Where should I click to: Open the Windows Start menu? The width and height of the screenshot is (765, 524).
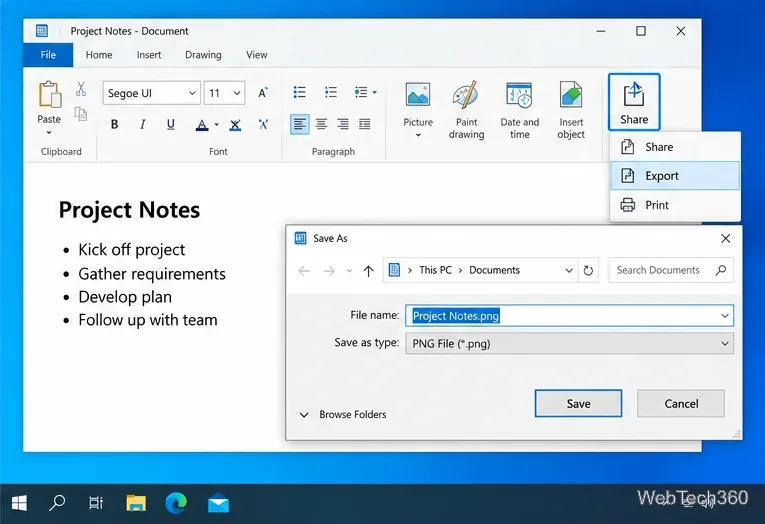point(19,503)
